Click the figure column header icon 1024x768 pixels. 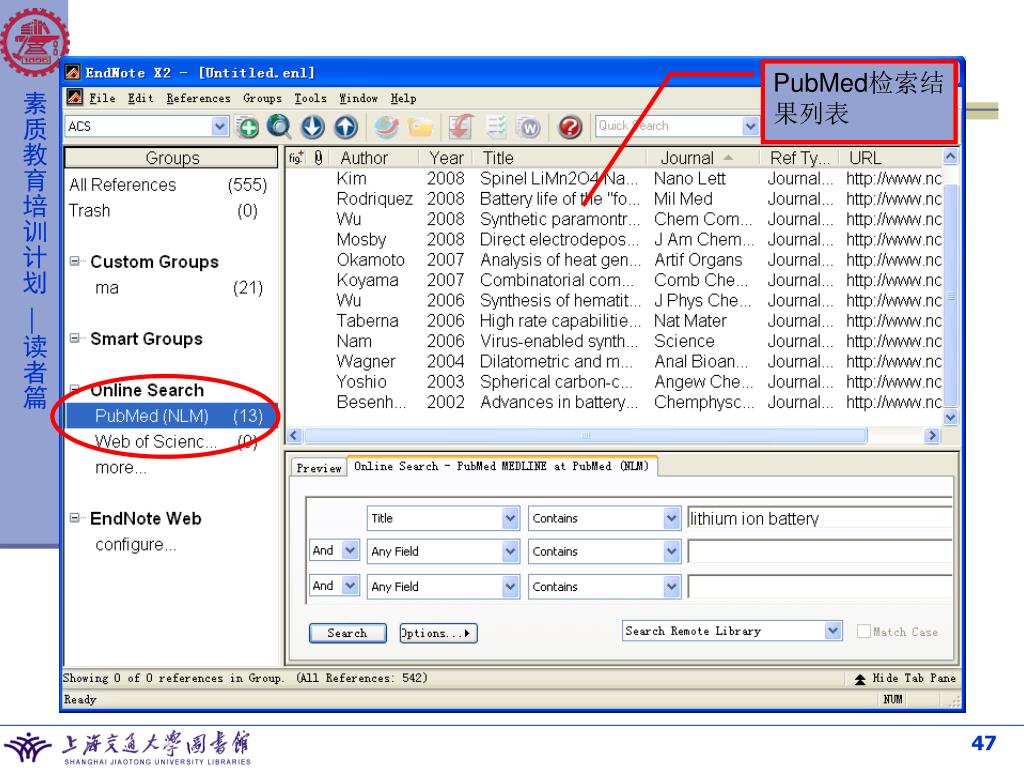point(296,157)
